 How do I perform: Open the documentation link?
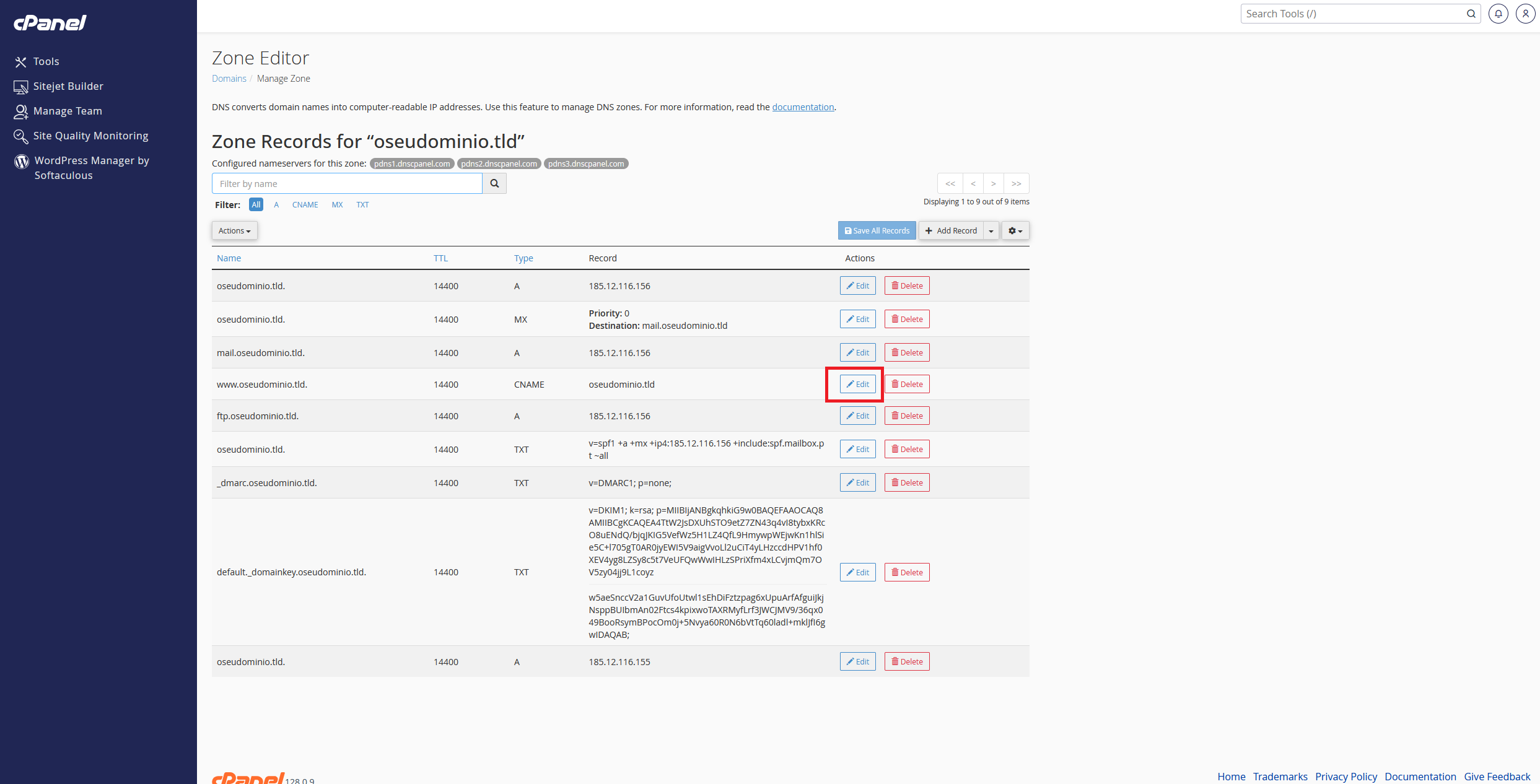click(803, 107)
